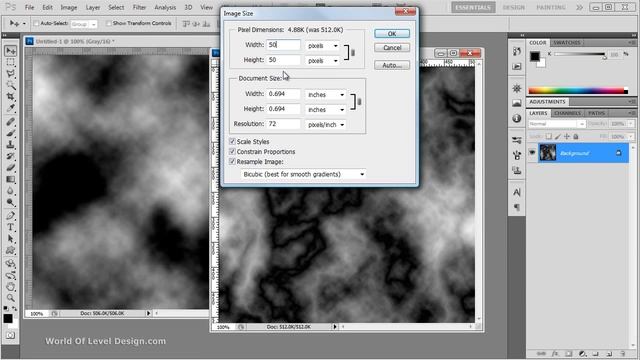Select the Pen tool
Screen dimensions: 640x360
click(11, 216)
